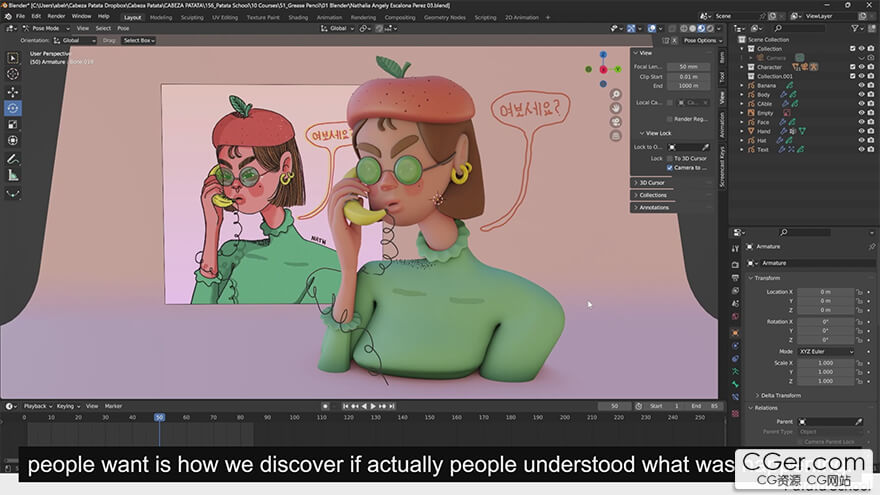Image resolution: width=880 pixels, height=495 pixels.
Task: Switch perspective/orthographic grid gizmo
Action: pos(616,135)
